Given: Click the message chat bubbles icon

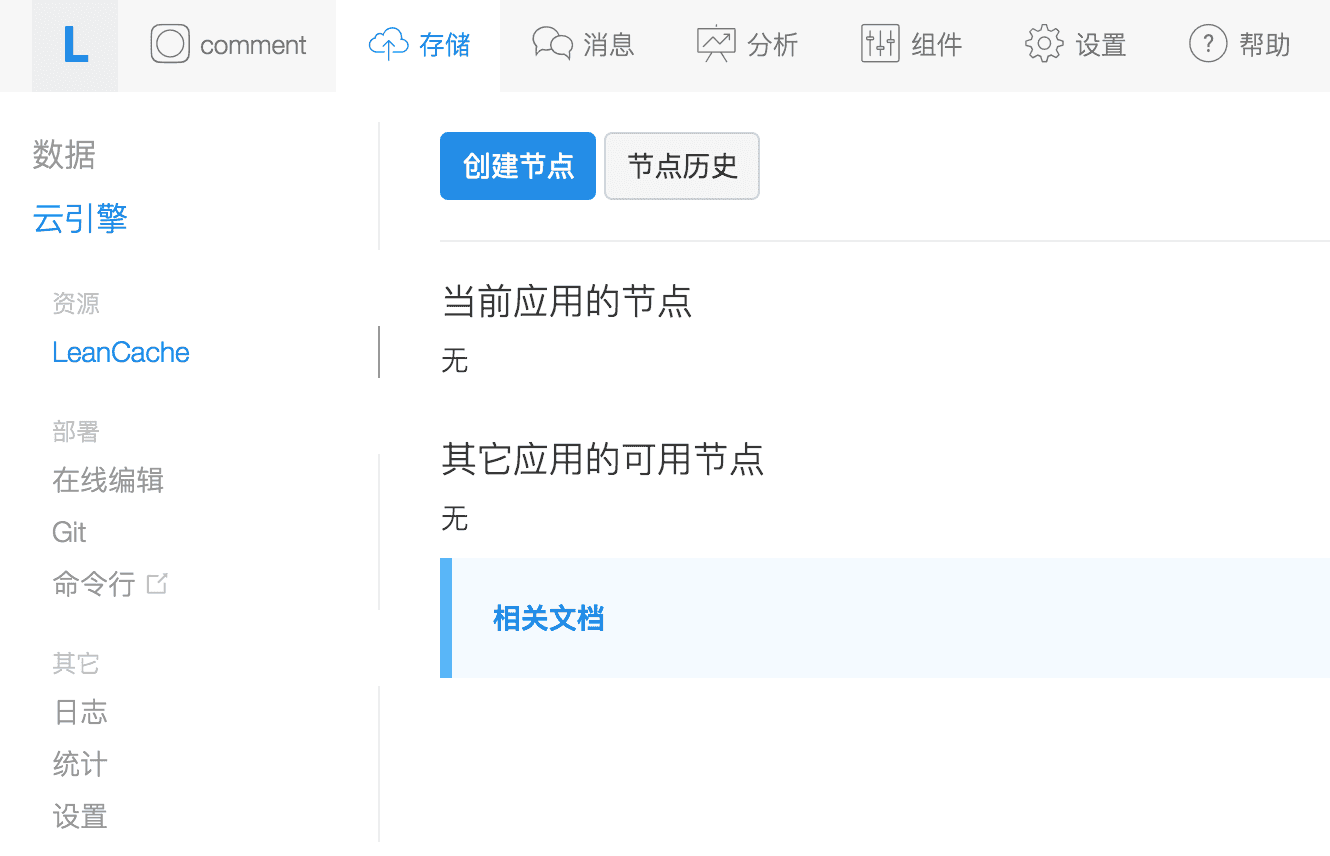Looking at the screenshot, I should (552, 45).
